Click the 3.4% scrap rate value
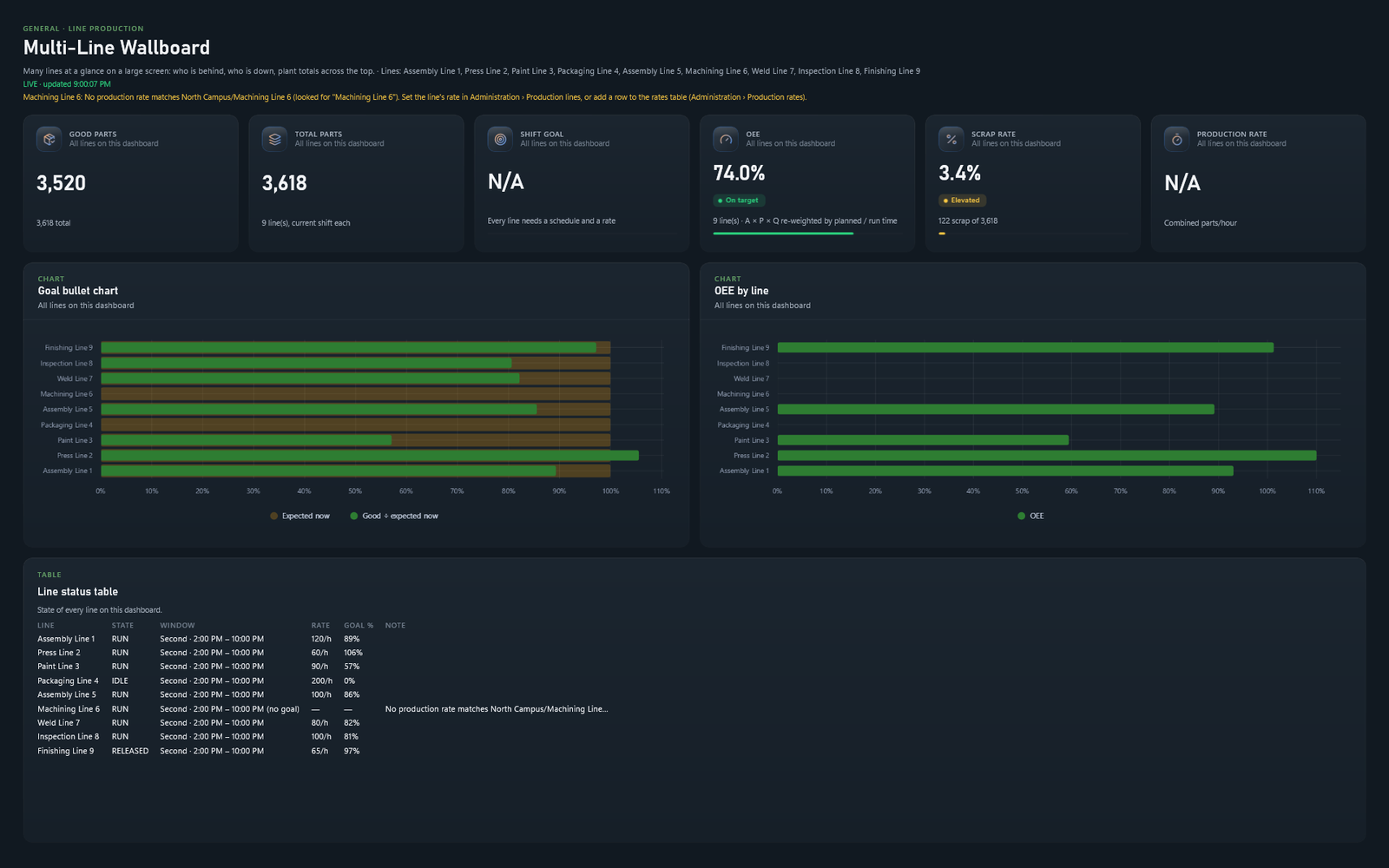 [x=959, y=174]
